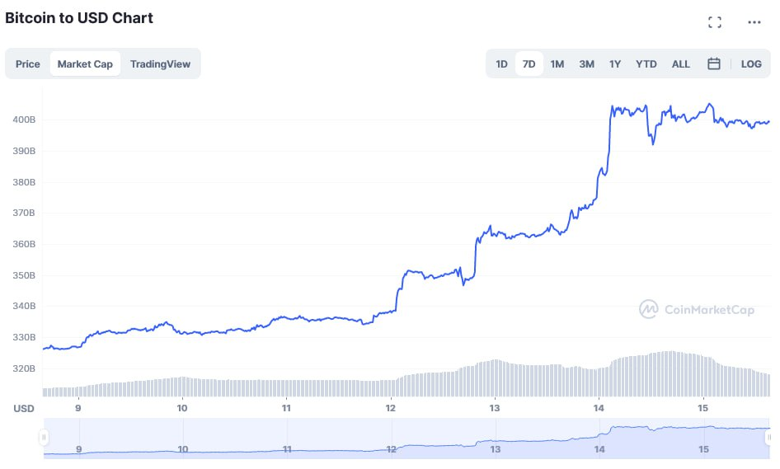The image size is (780, 469).
Task: Toggle LOG scale on the chart
Action: coord(751,64)
